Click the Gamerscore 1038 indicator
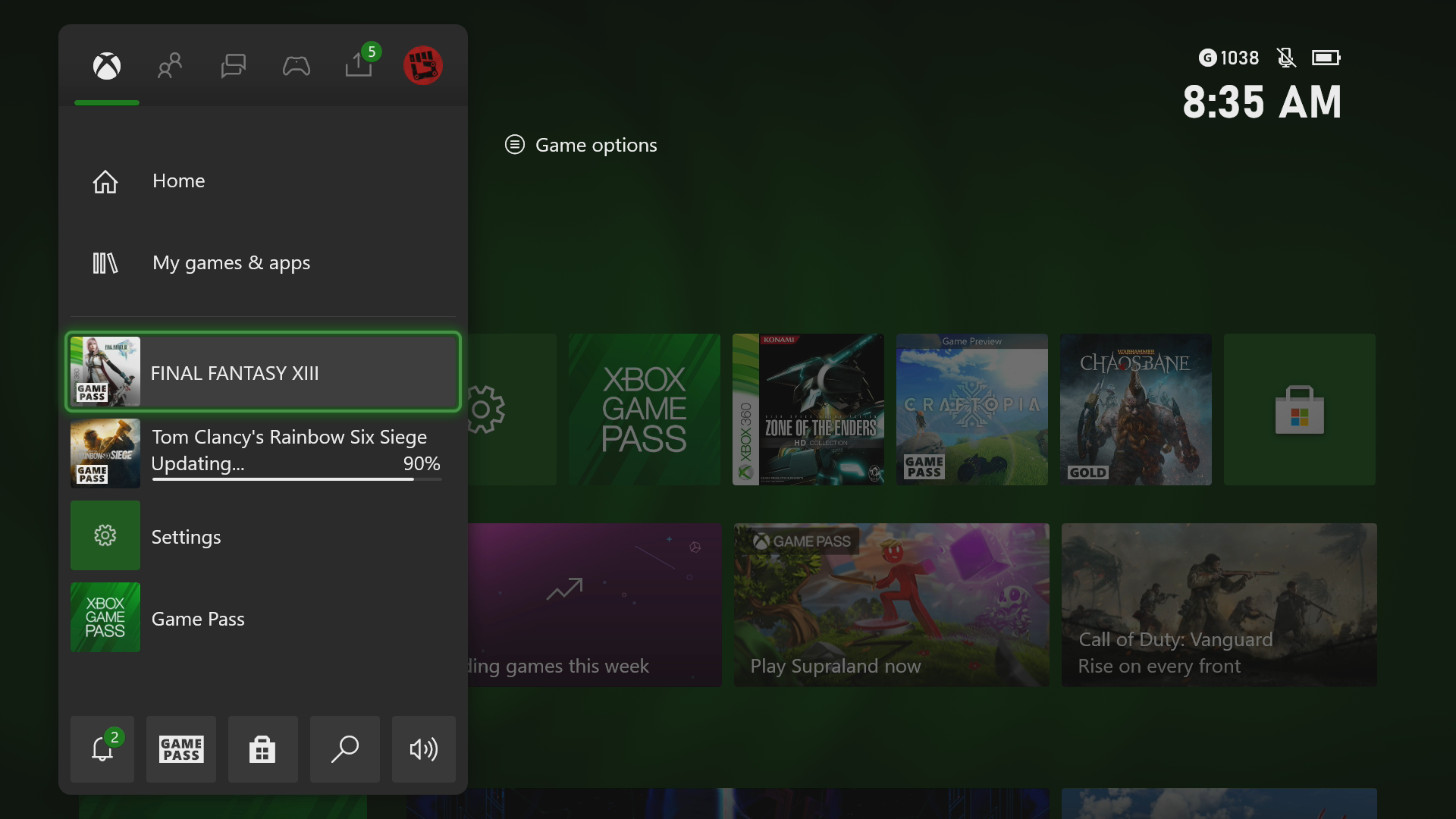 (x=1228, y=58)
